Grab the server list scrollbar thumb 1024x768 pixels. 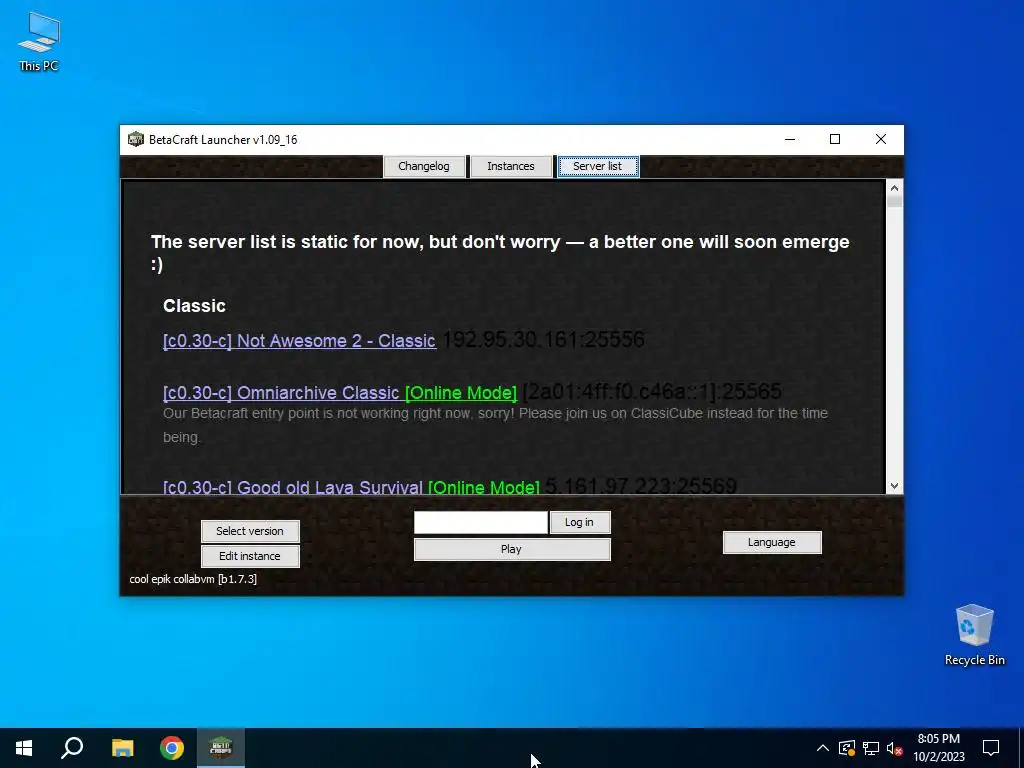895,201
